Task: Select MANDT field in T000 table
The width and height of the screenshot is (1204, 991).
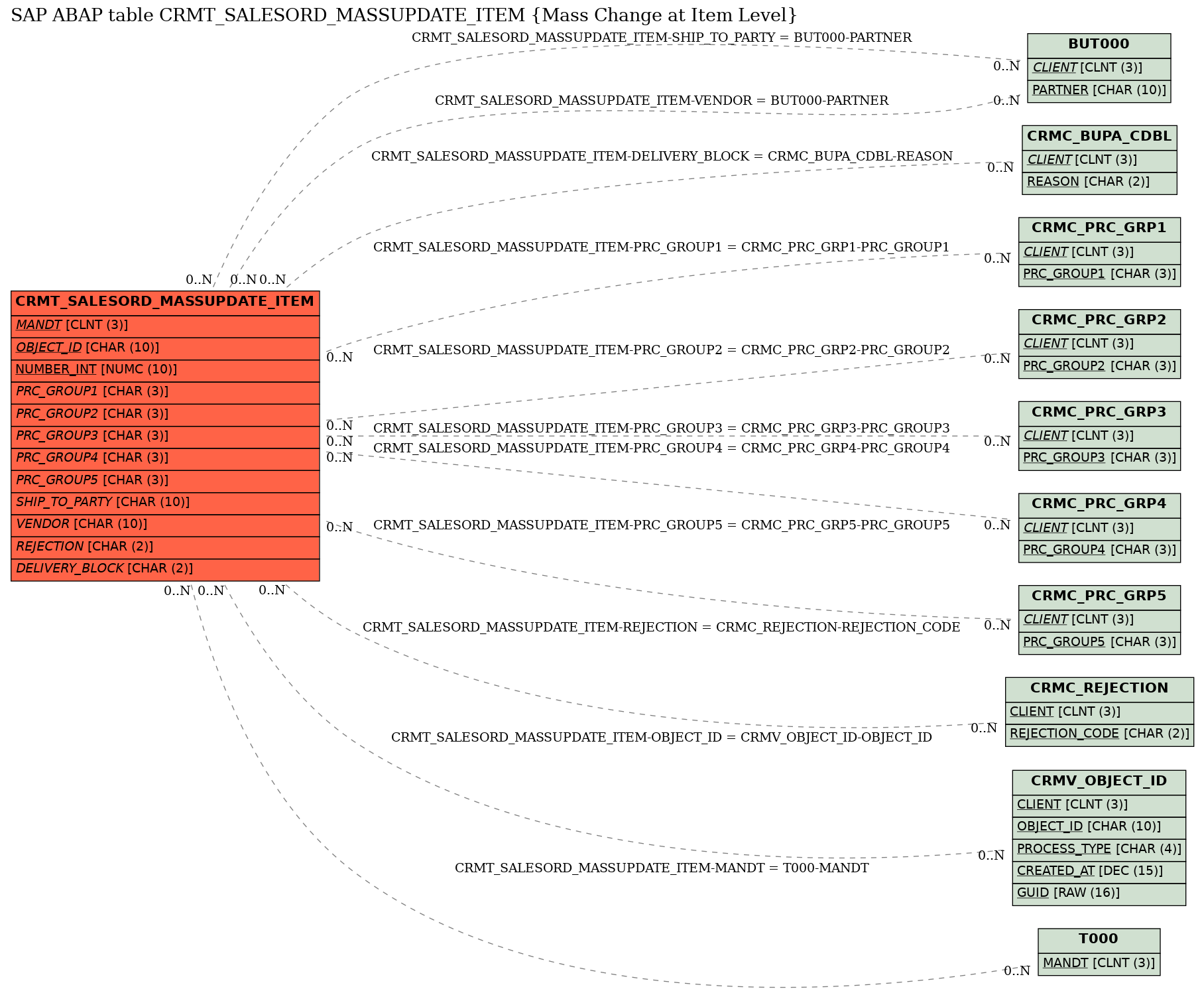Action: click(1099, 964)
